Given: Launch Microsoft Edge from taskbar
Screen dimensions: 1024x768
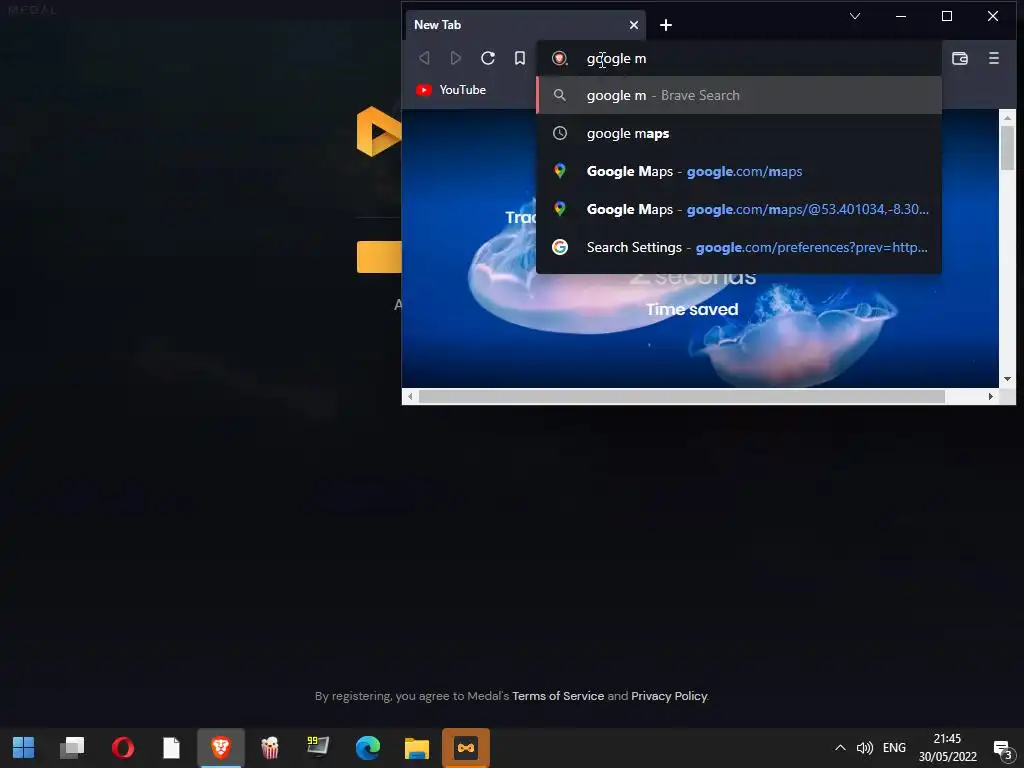Looking at the screenshot, I should pyautogui.click(x=368, y=748).
